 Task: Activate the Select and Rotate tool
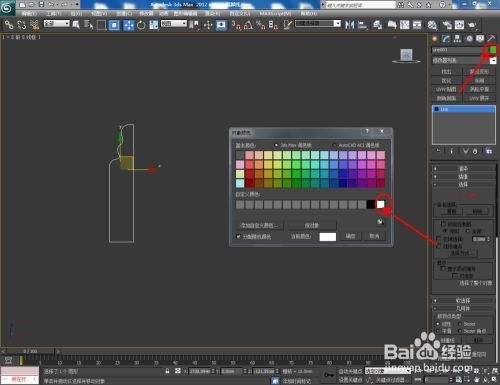coord(141,25)
